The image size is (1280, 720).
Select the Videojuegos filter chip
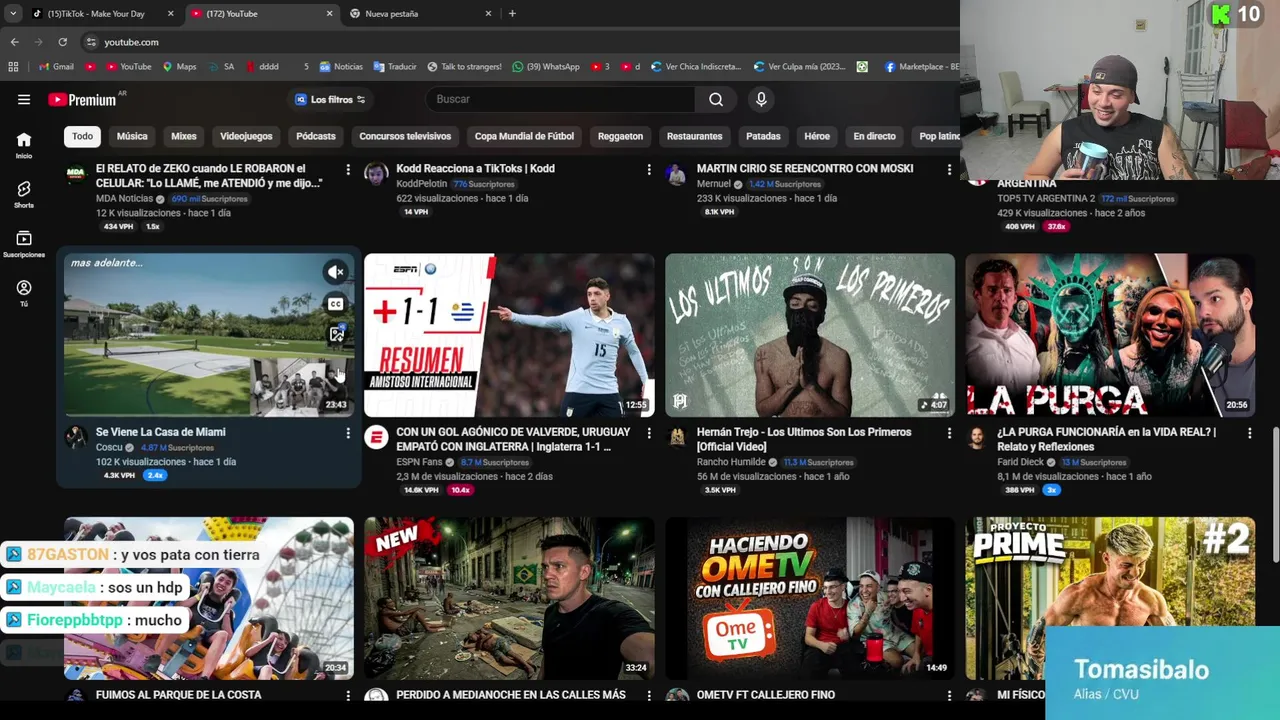tap(246, 136)
